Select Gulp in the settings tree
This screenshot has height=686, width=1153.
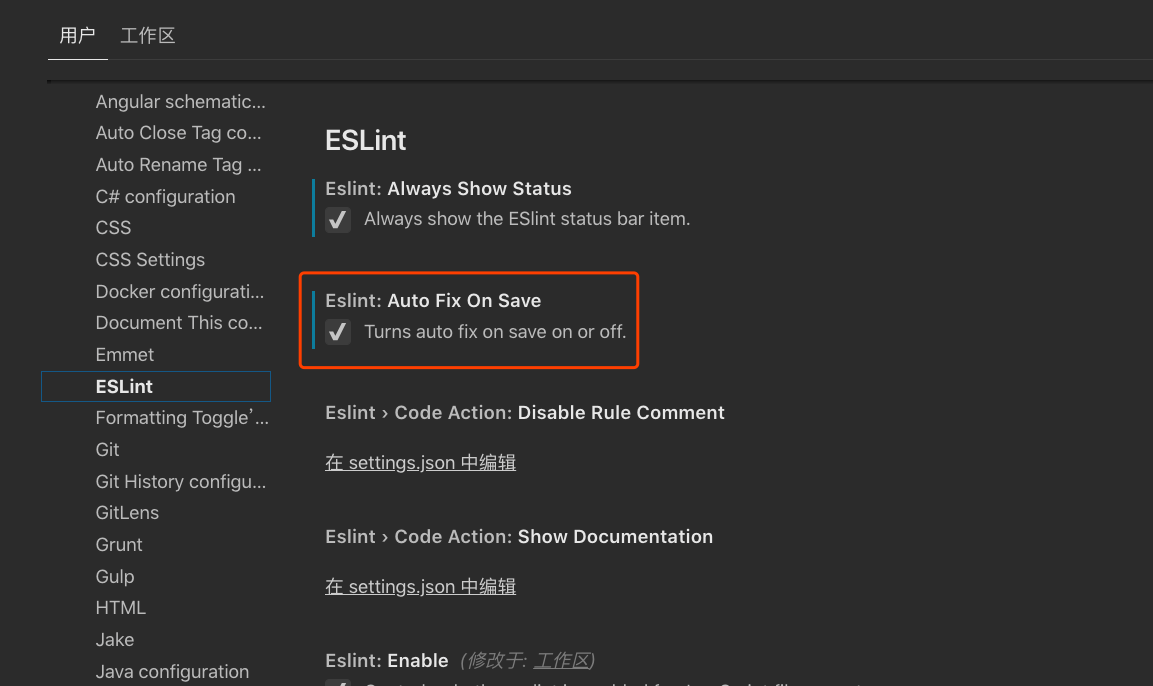click(115, 576)
